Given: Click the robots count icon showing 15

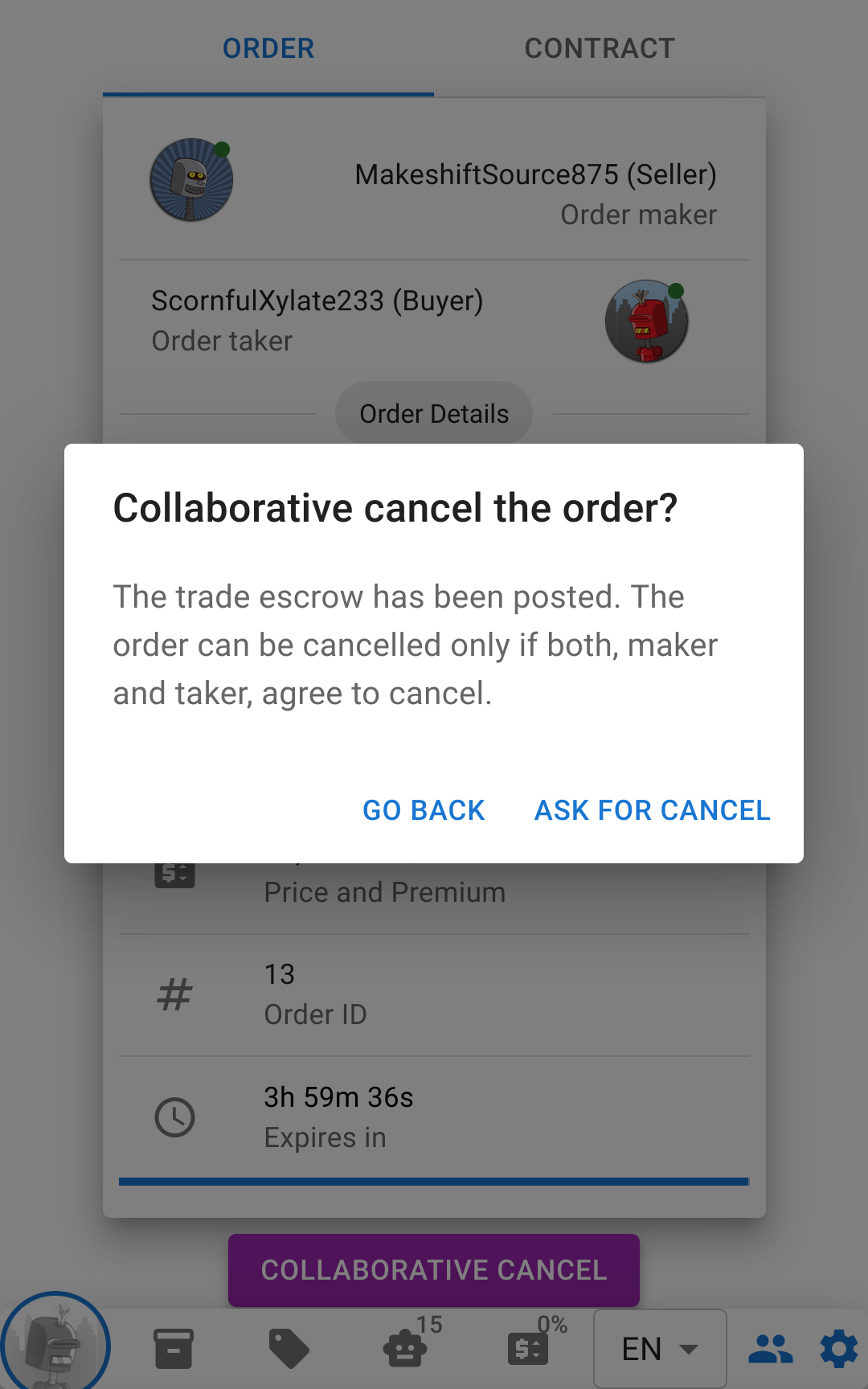Looking at the screenshot, I should (406, 1349).
